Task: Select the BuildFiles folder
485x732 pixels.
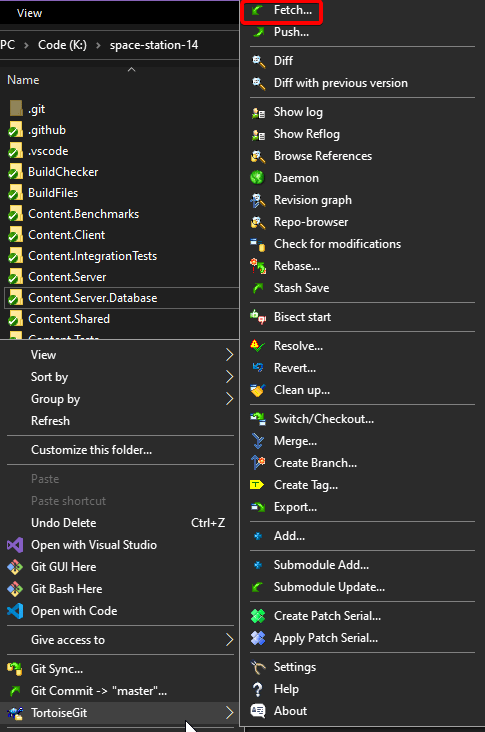Action: (x=53, y=193)
